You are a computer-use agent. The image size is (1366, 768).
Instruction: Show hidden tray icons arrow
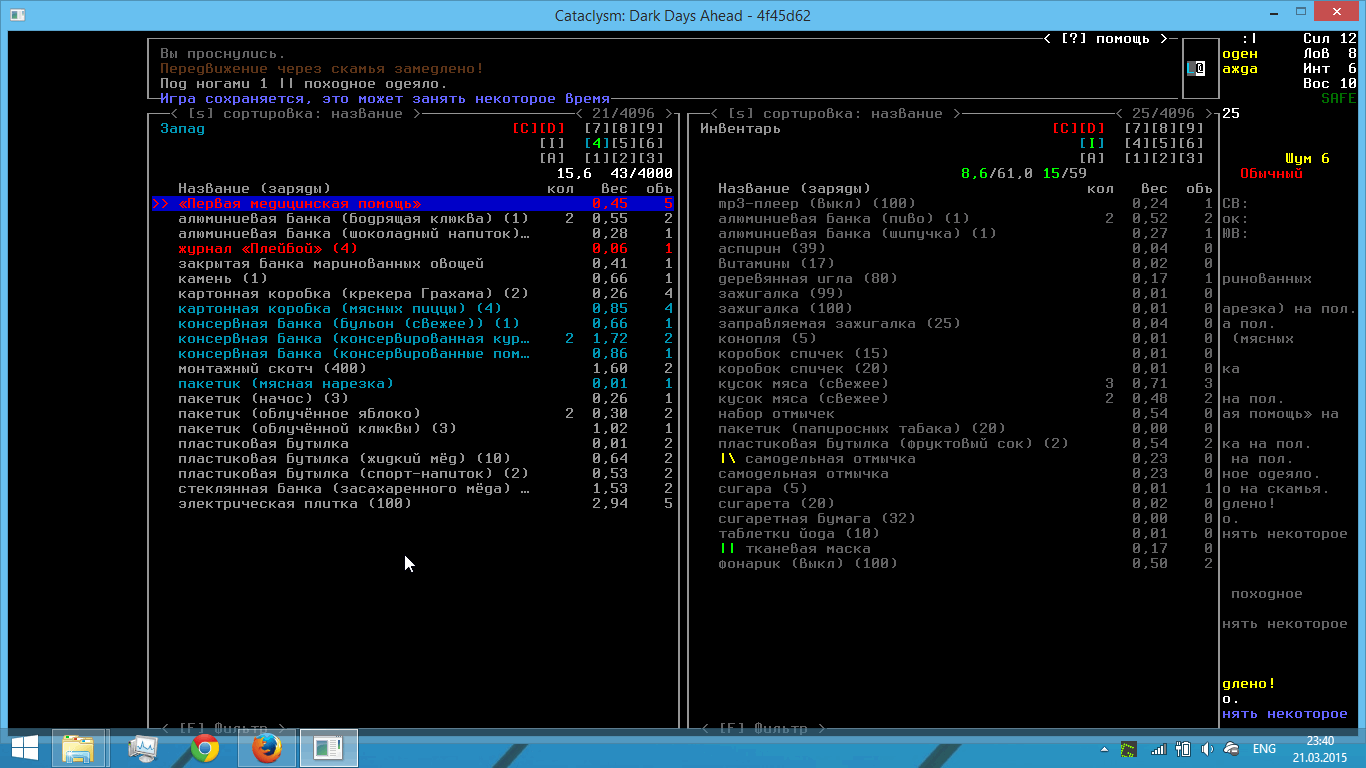point(1105,749)
